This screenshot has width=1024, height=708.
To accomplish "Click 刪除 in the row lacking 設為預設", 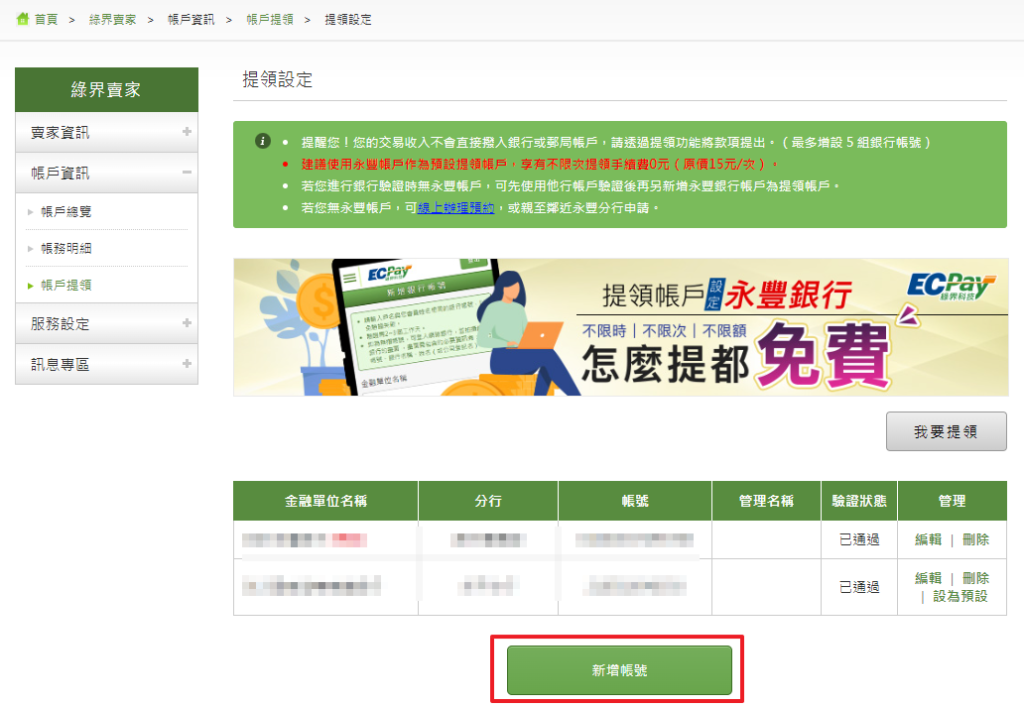I will click(976, 539).
